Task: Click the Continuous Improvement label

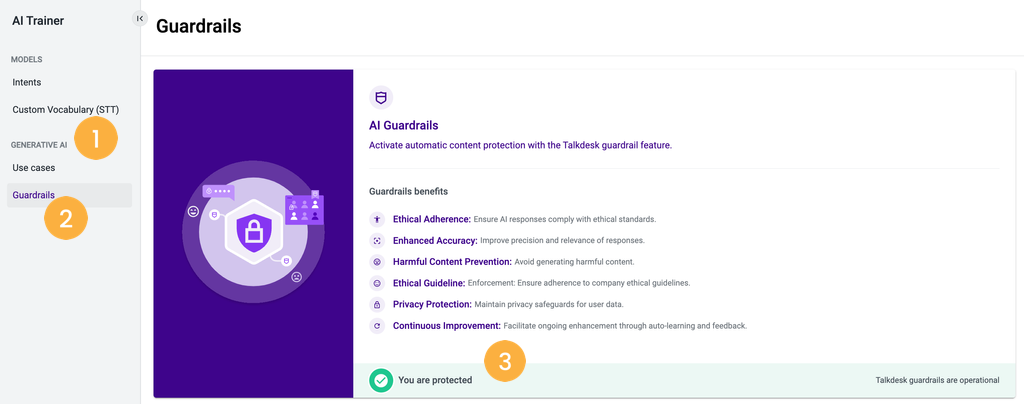Action: click(x=446, y=326)
